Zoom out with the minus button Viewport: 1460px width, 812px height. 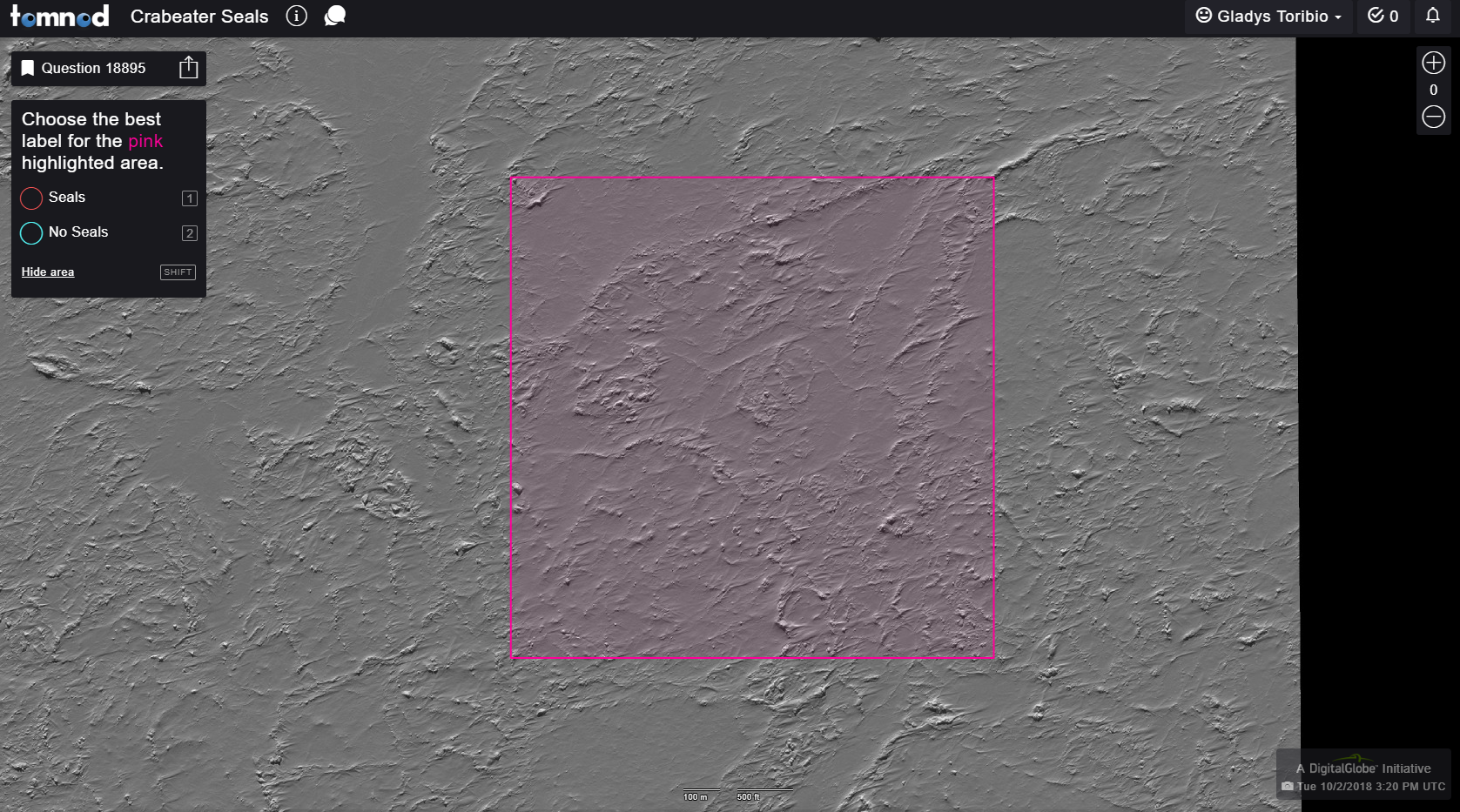(1433, 117)
